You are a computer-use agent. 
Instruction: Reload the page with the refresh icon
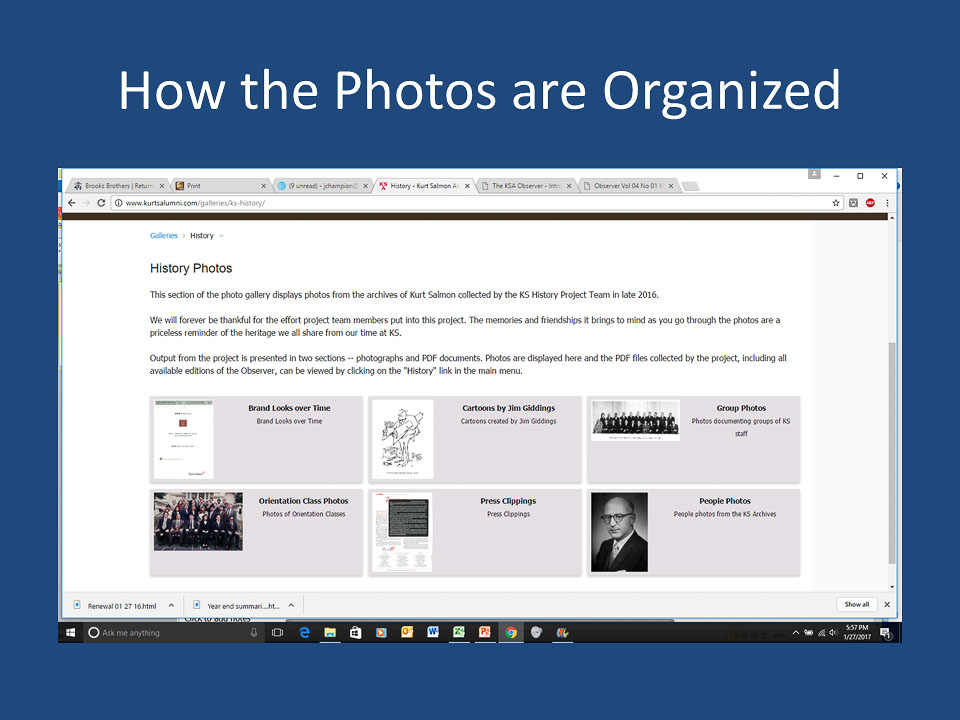click(101, 203)
